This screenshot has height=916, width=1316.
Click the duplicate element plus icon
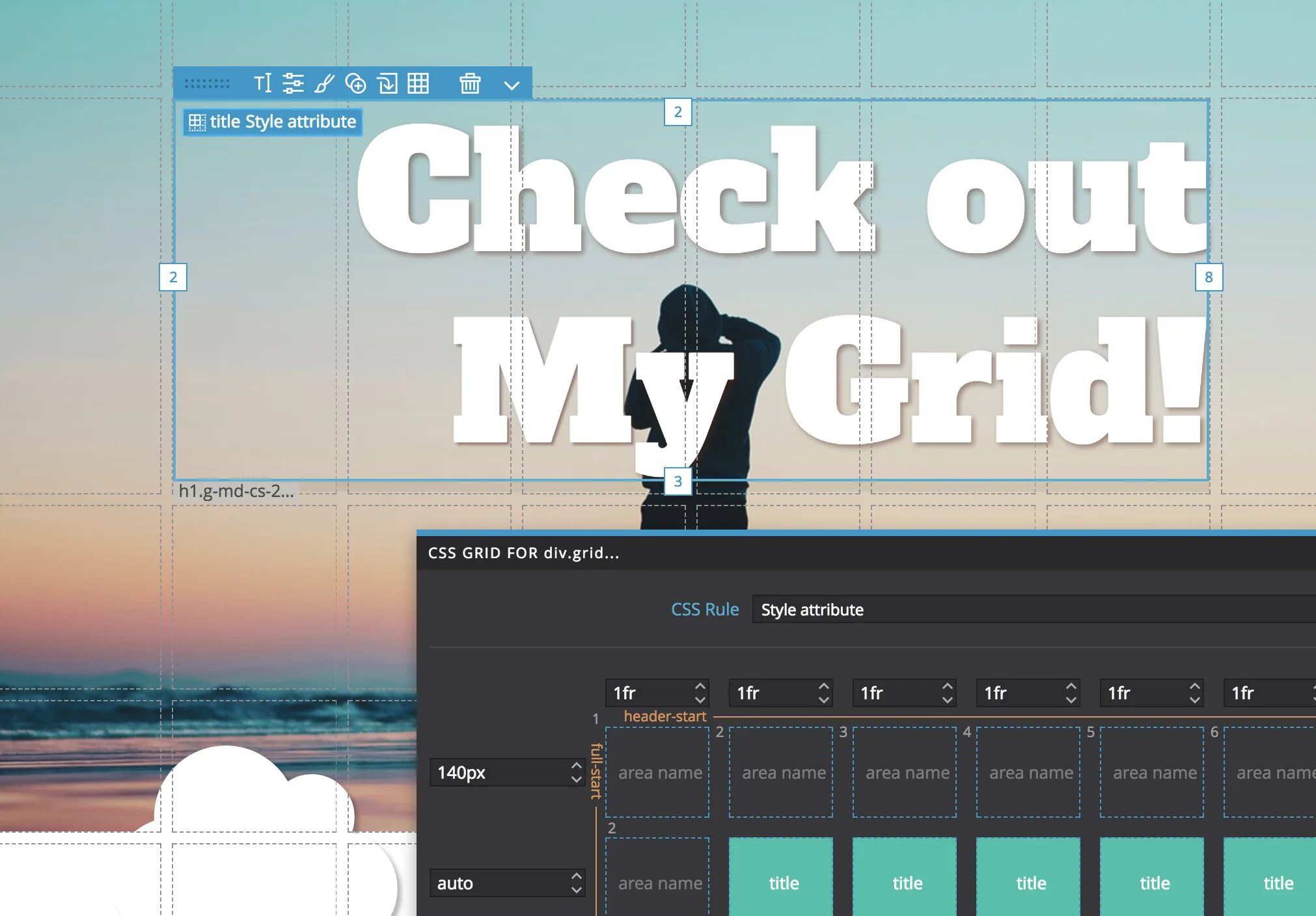pyautogui.click(x=355, y=83)
